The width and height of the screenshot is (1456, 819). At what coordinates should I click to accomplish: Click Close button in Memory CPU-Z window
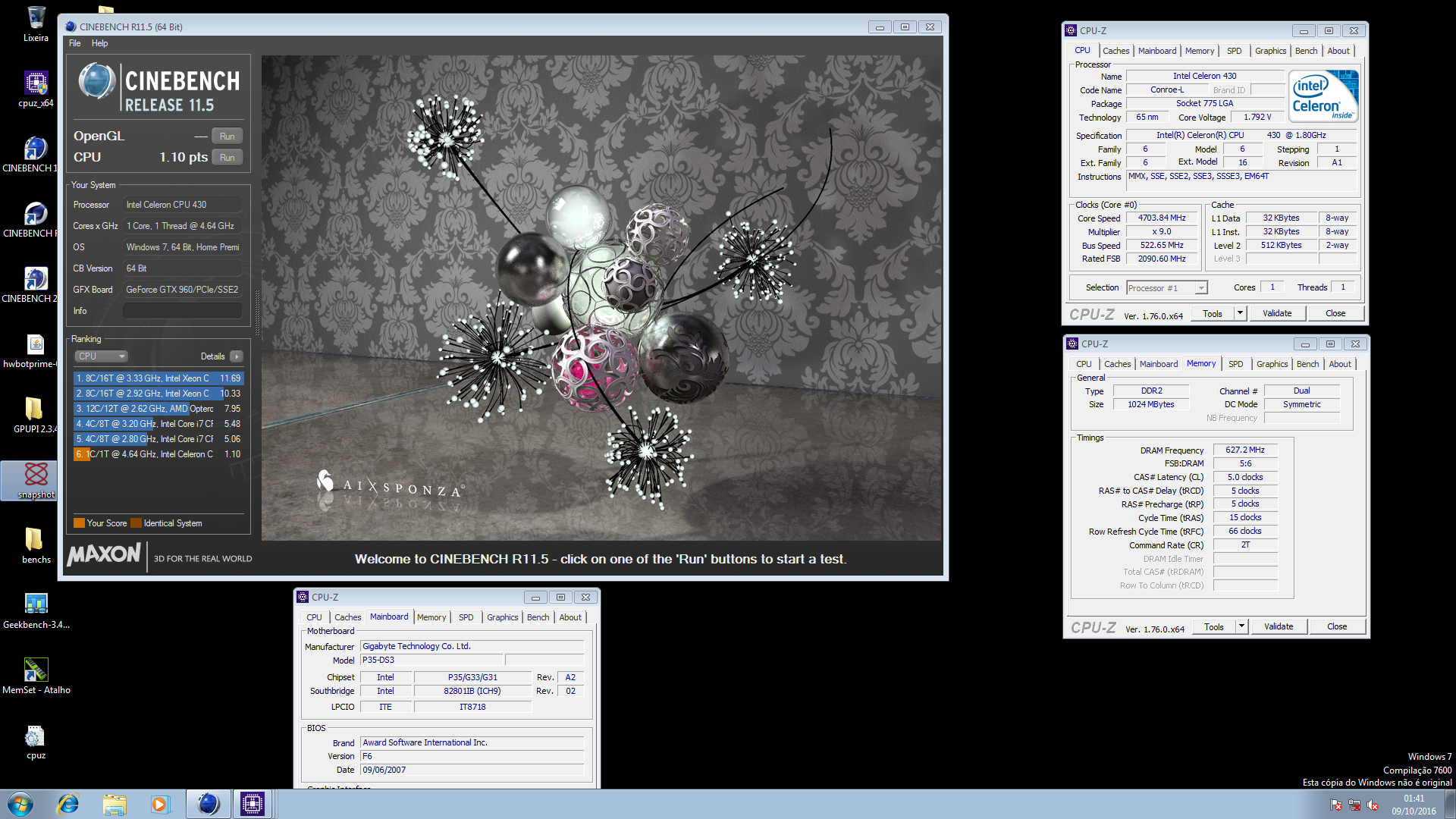pyautogui.click(x=1337, y=626)
